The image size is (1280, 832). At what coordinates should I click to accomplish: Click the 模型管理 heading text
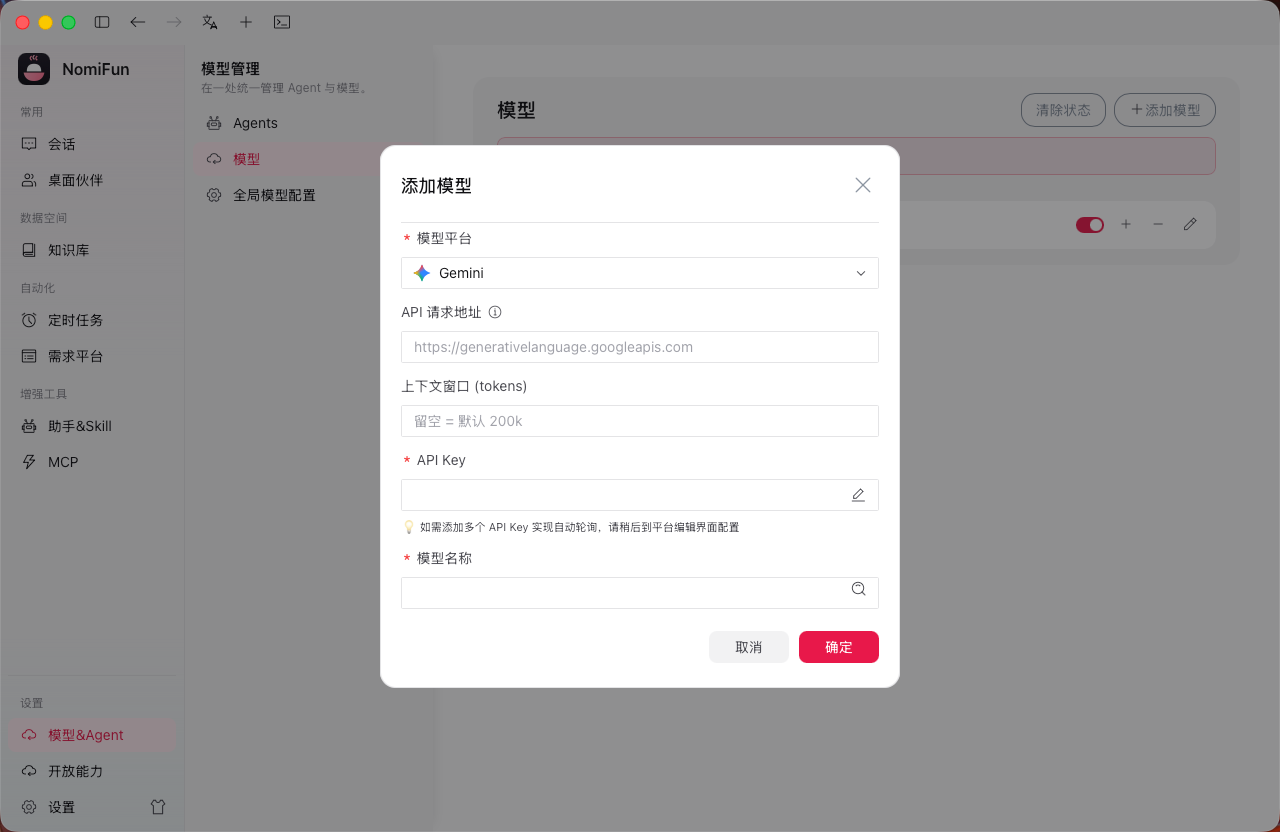pyautogui.click(x=230, y=69)
